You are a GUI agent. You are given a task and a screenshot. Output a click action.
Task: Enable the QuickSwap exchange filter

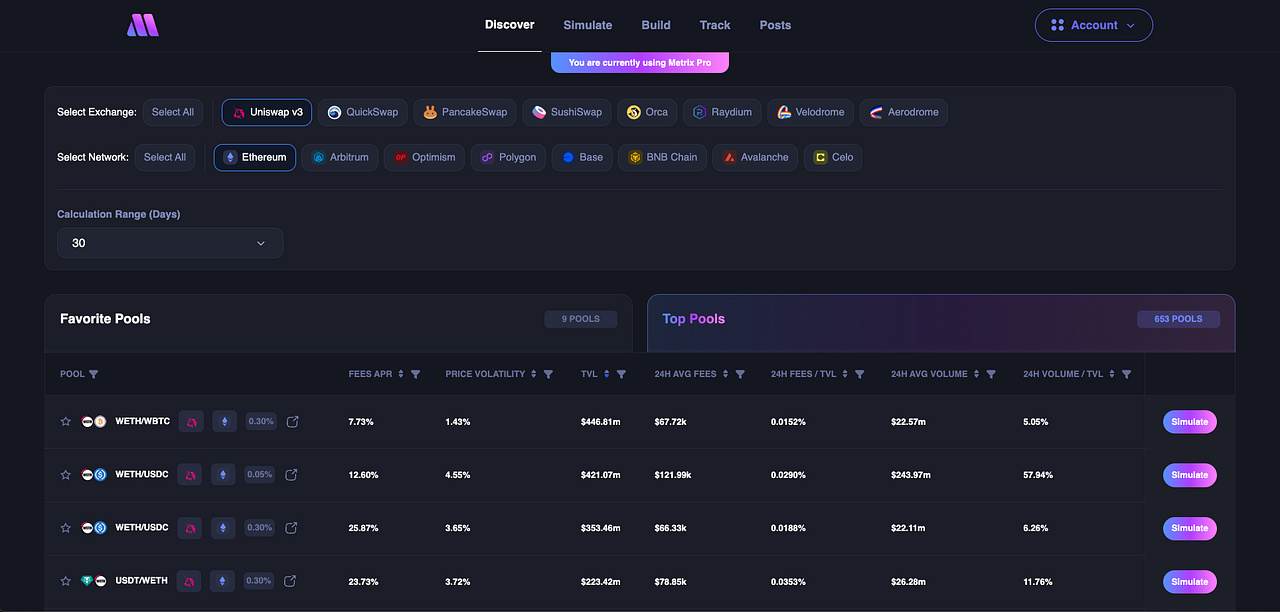pos(362,112)
